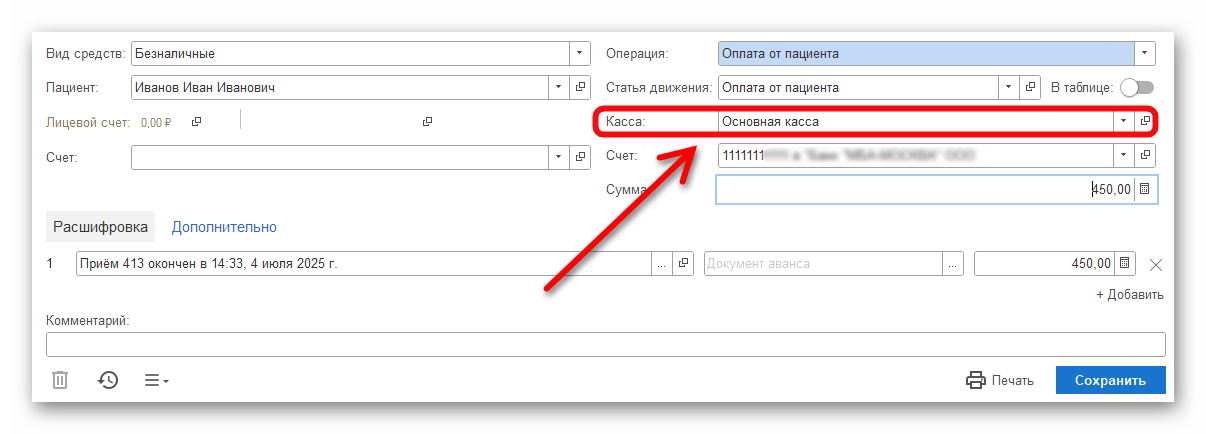Click the Печать button
The height and width of the screenshot is (434, 1206).
(x=1000, y=380)
